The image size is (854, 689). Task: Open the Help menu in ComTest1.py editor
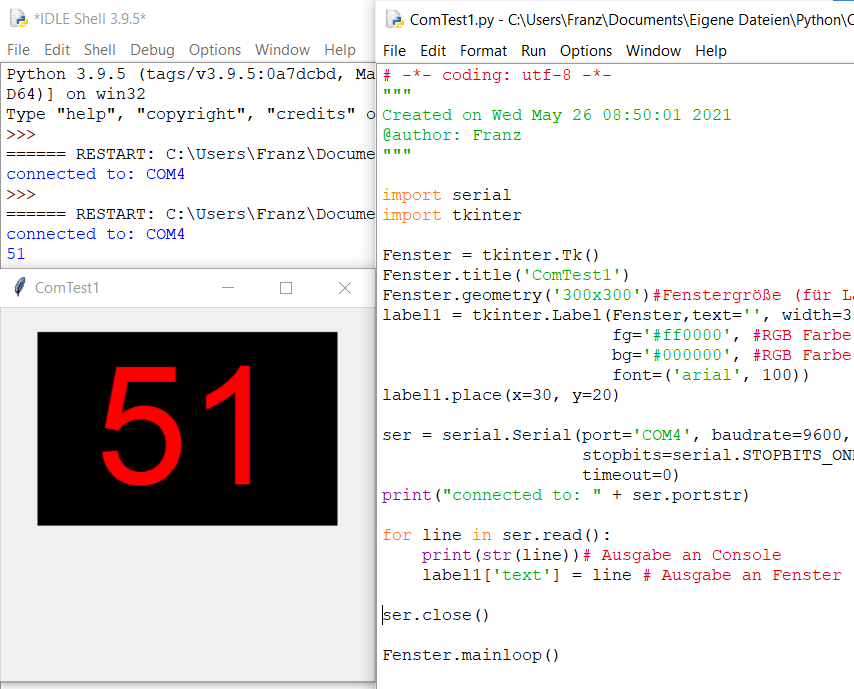point(710,51)
